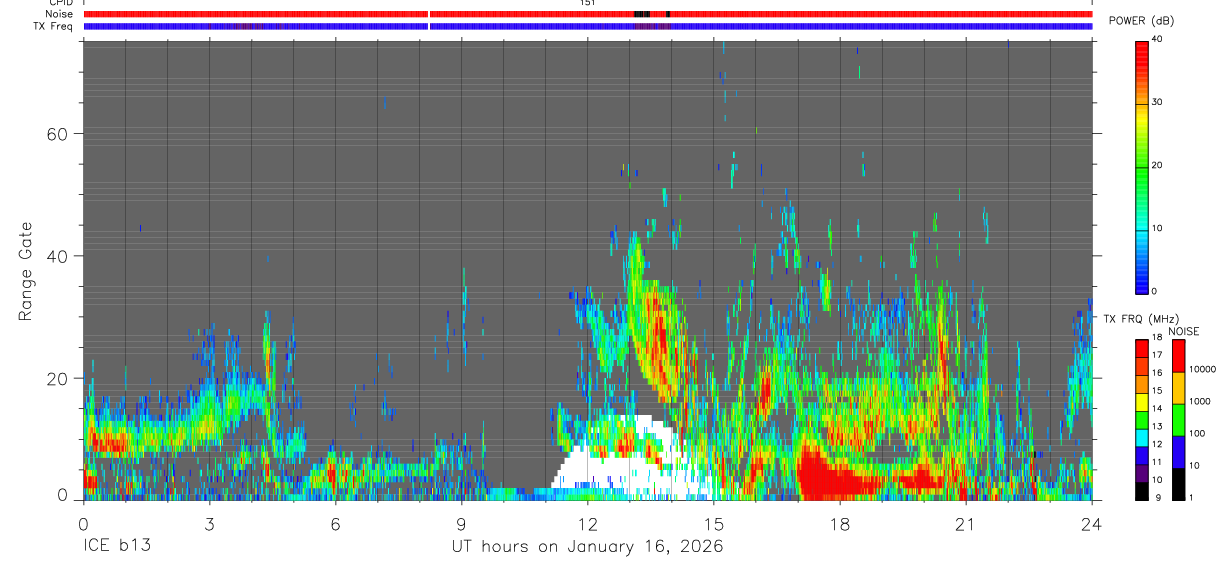The width and height of the screenshot is (1228, 567).
Task: Click the orange swatch in the NOISE legend
Action: tap(1178, 388)
